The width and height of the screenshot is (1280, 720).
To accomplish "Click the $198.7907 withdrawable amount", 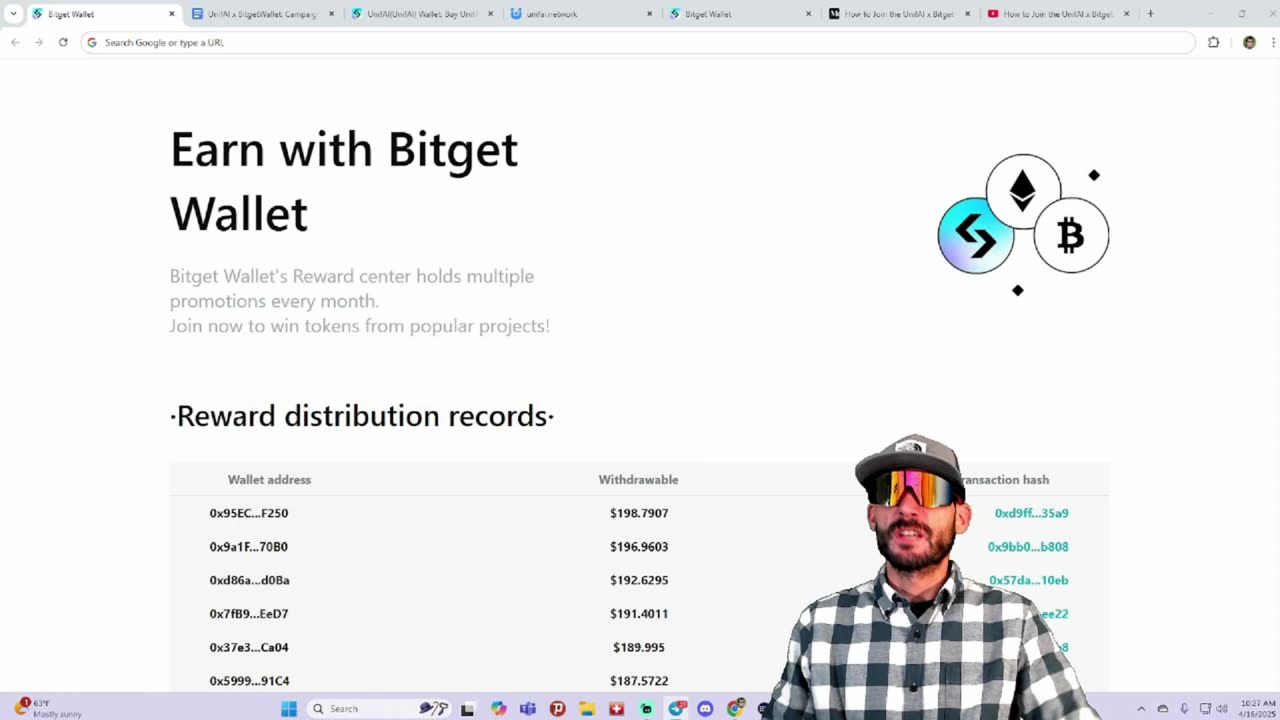I will pos(639,513).
